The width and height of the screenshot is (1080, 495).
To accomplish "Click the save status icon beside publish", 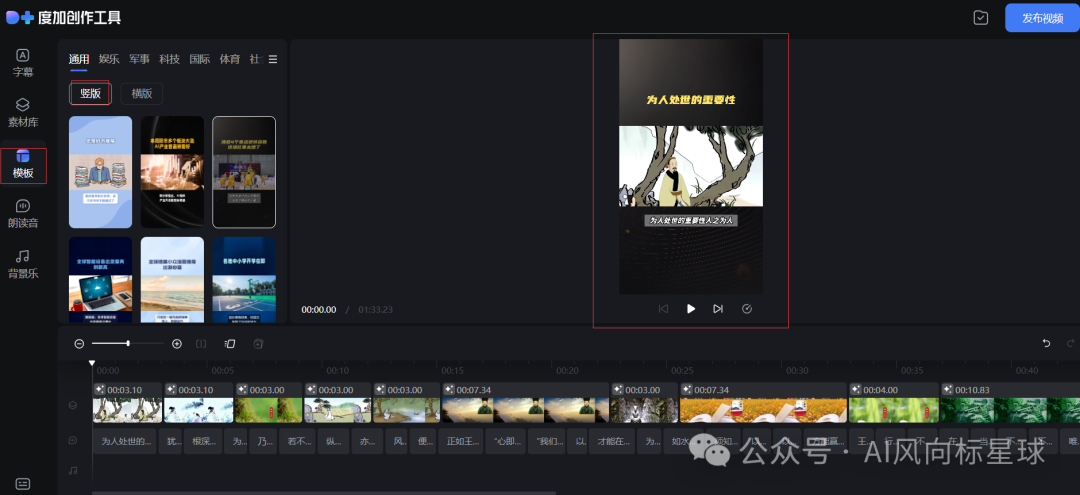I will tap(981, 18).
